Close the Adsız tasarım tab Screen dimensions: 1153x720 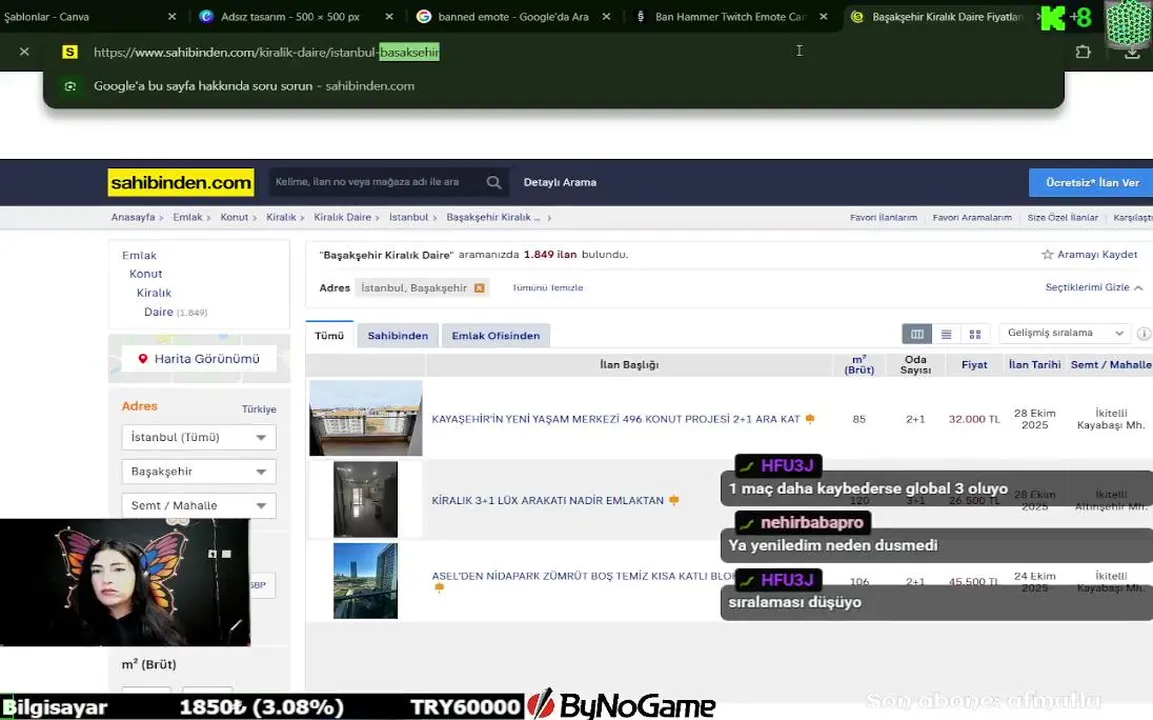pyautogui.click(x=389, y=16)
